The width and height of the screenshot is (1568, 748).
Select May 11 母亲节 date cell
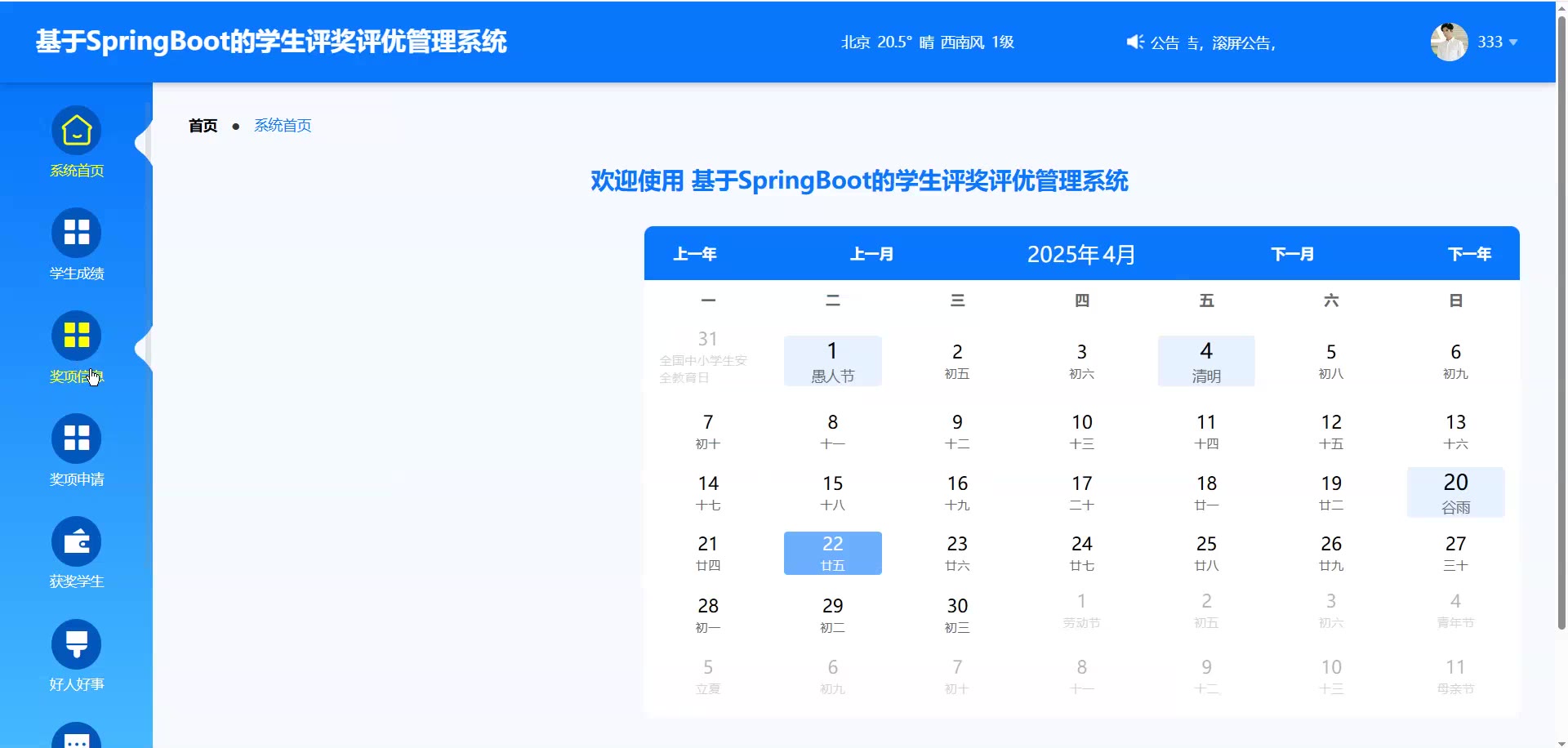click(1455, 676)
